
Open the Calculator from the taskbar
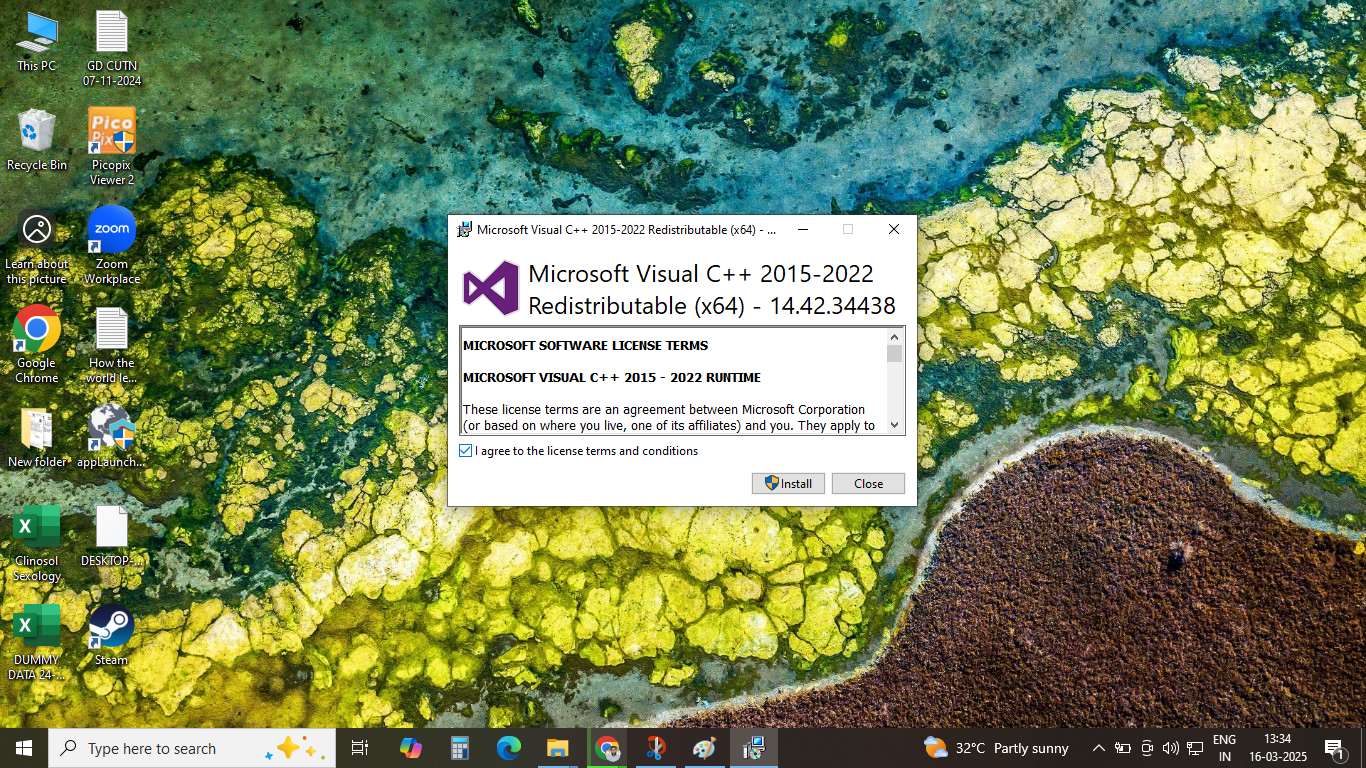tap(460, 748)
